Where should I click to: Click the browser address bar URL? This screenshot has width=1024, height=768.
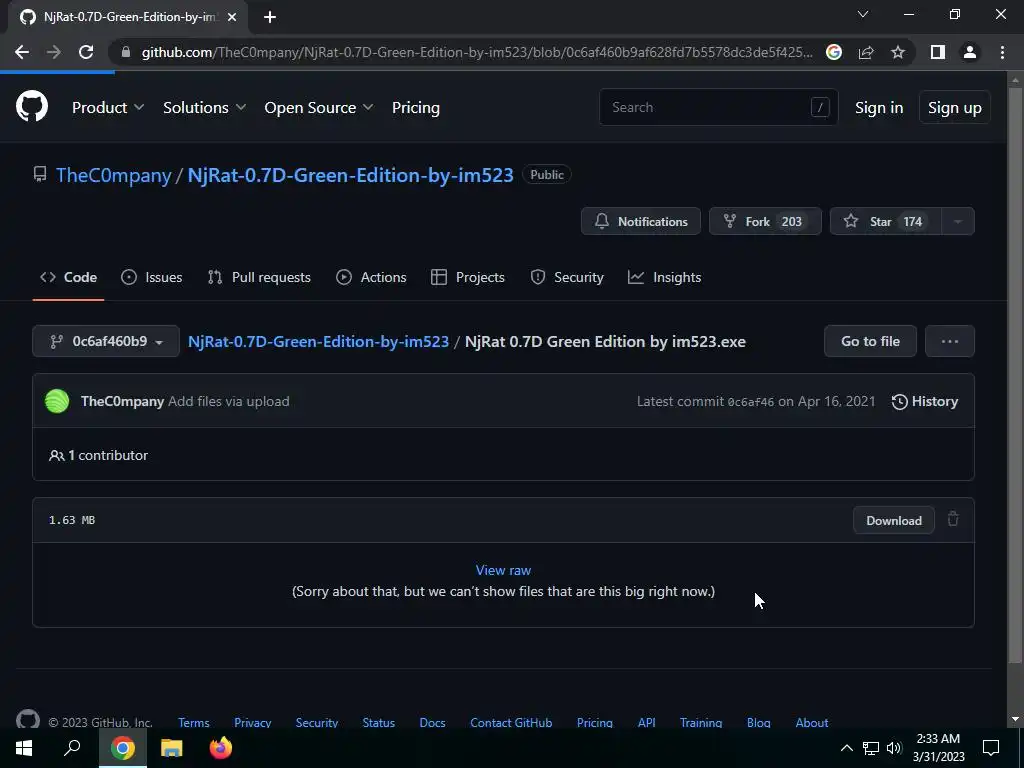click(477, 52)
